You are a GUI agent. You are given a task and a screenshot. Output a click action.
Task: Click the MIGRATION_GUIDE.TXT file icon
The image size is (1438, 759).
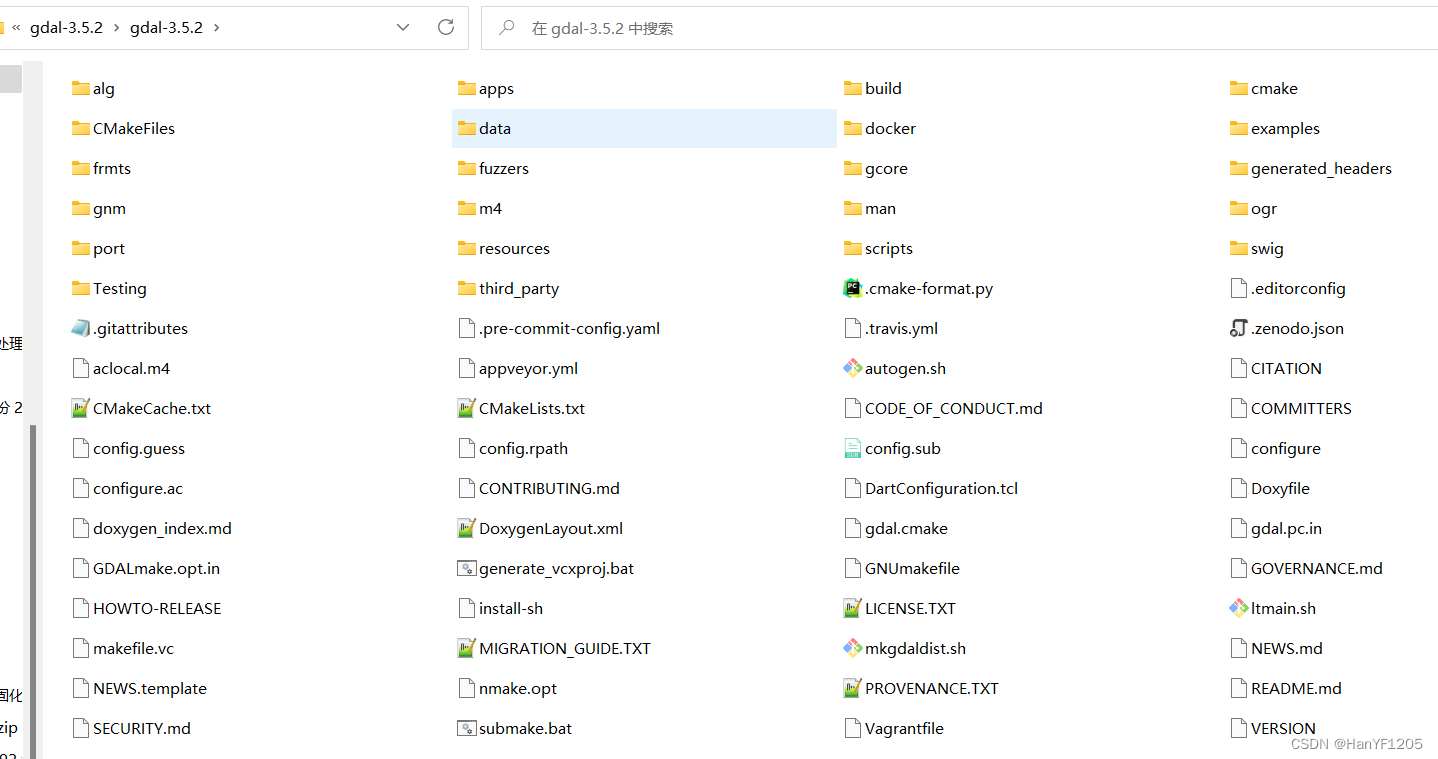[x=467, y=648]
